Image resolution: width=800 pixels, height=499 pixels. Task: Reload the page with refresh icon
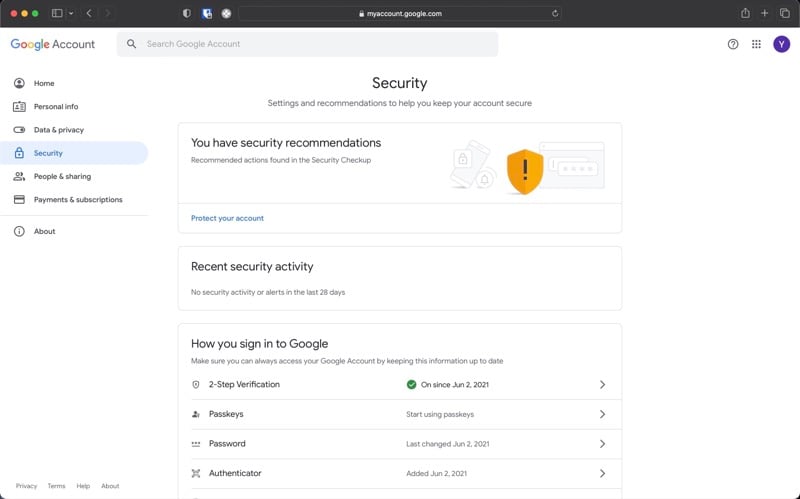(x=555, y=14)
